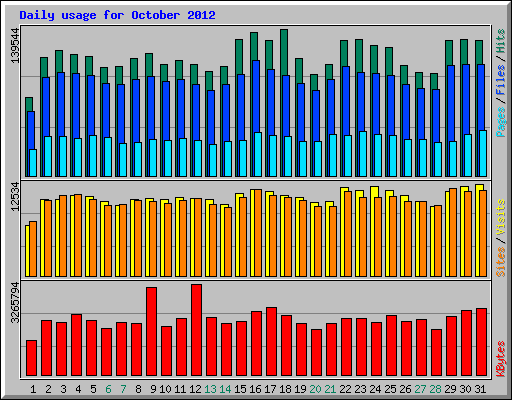Select day 22 on the x-axis
Viewport: 512px width, 400px height.
click(x=345, y=389)
